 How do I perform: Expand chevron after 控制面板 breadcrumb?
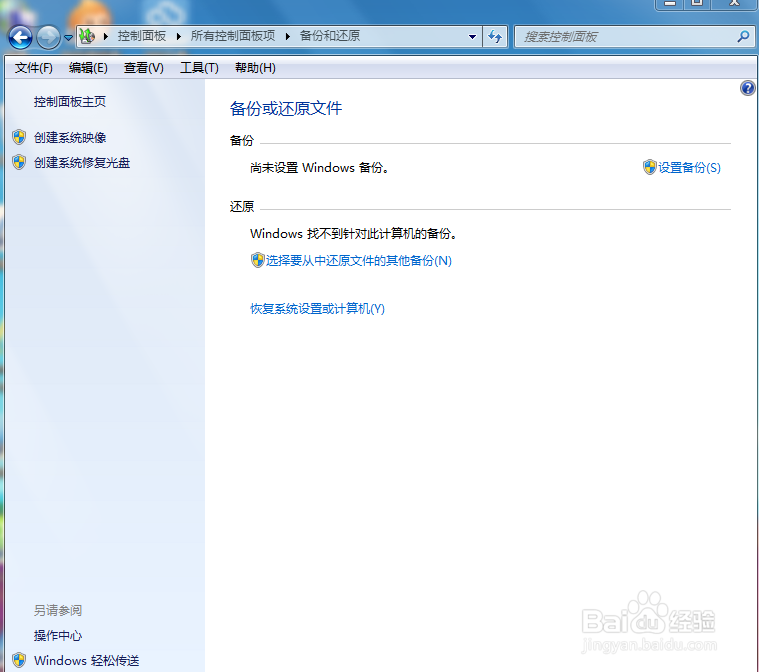point(179,36)
